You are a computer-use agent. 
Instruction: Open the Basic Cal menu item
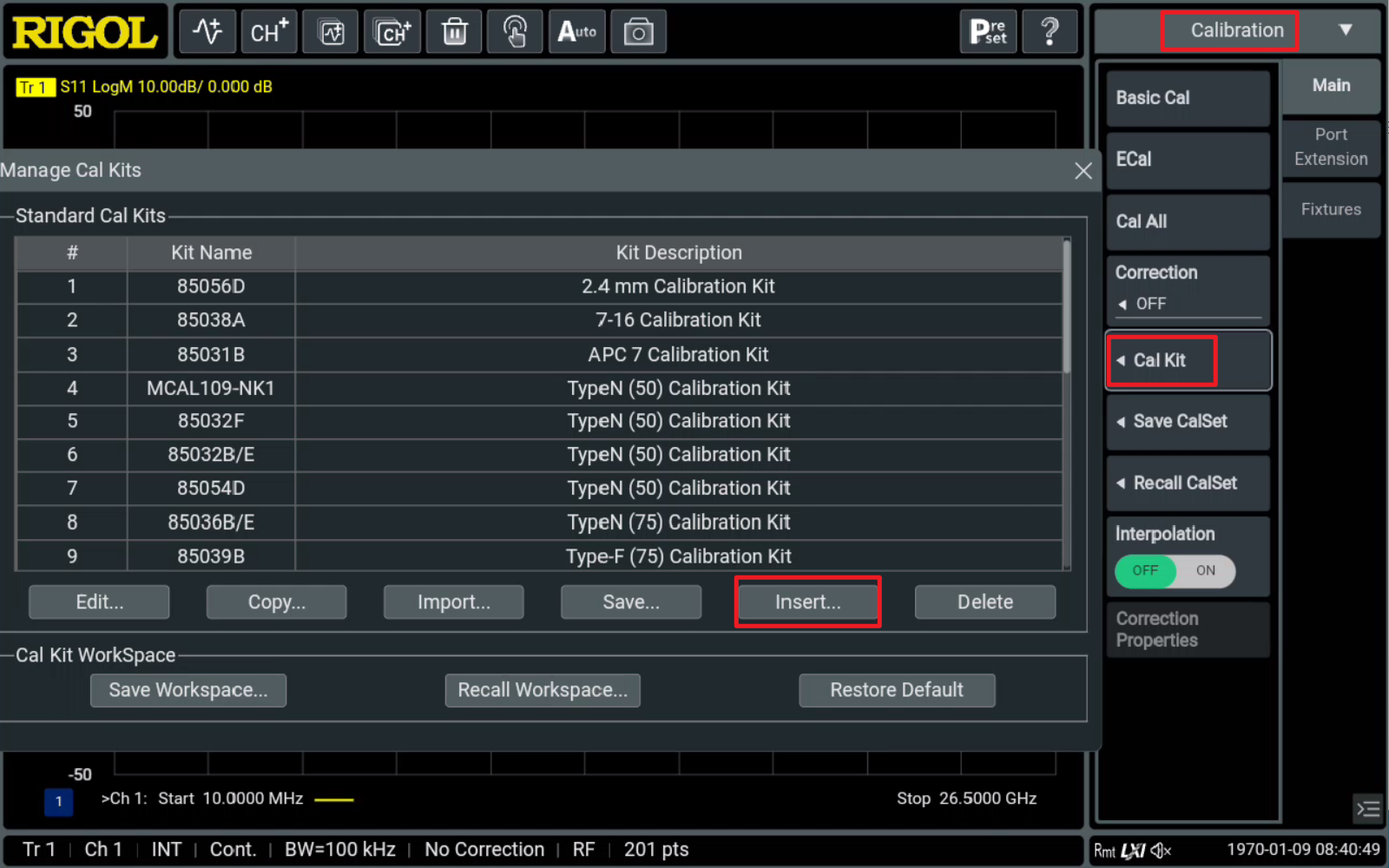pyautogui.click(x=1188, y=99)
